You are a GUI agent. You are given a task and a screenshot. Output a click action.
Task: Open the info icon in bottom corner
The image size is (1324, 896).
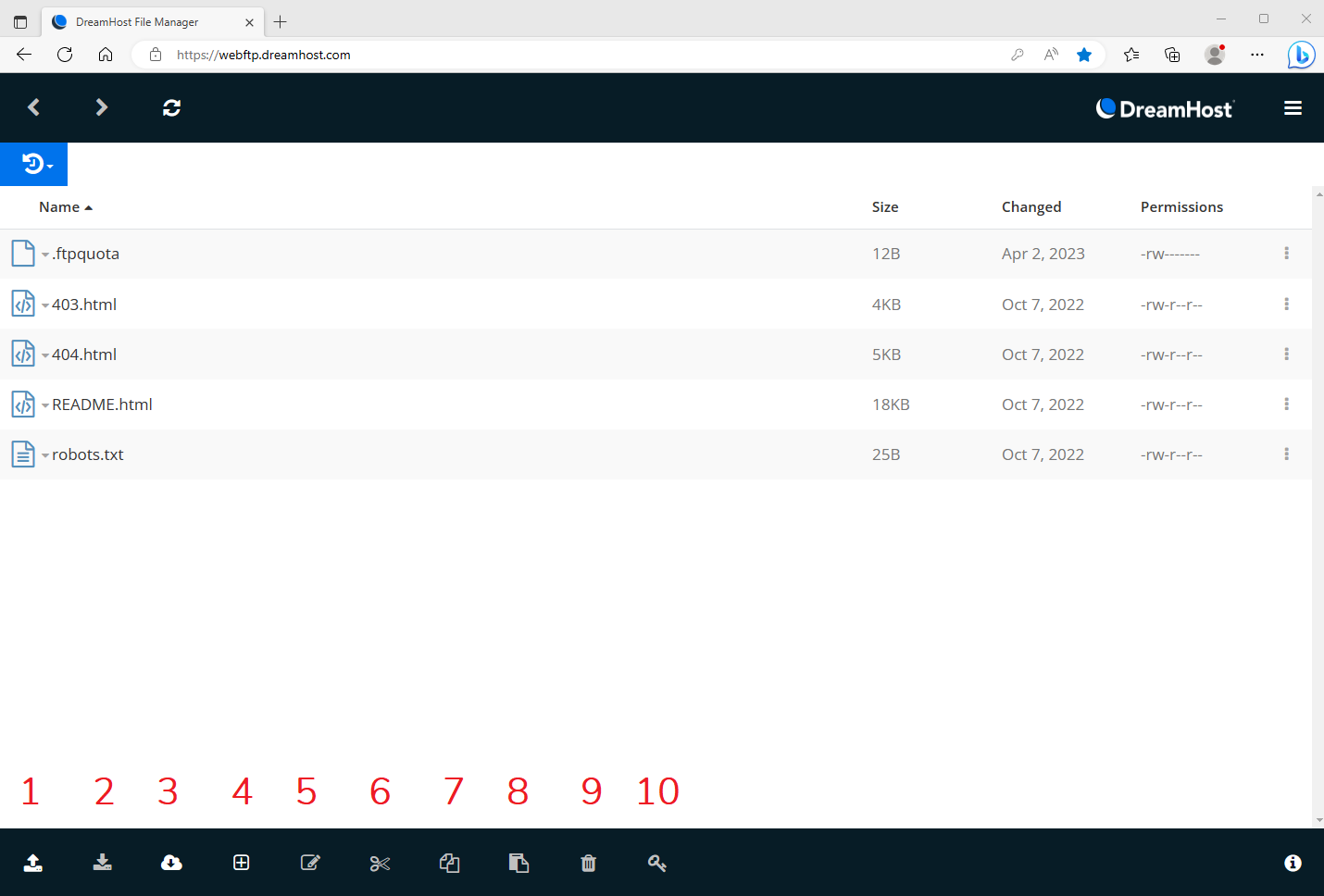[x=1293, y=863]
